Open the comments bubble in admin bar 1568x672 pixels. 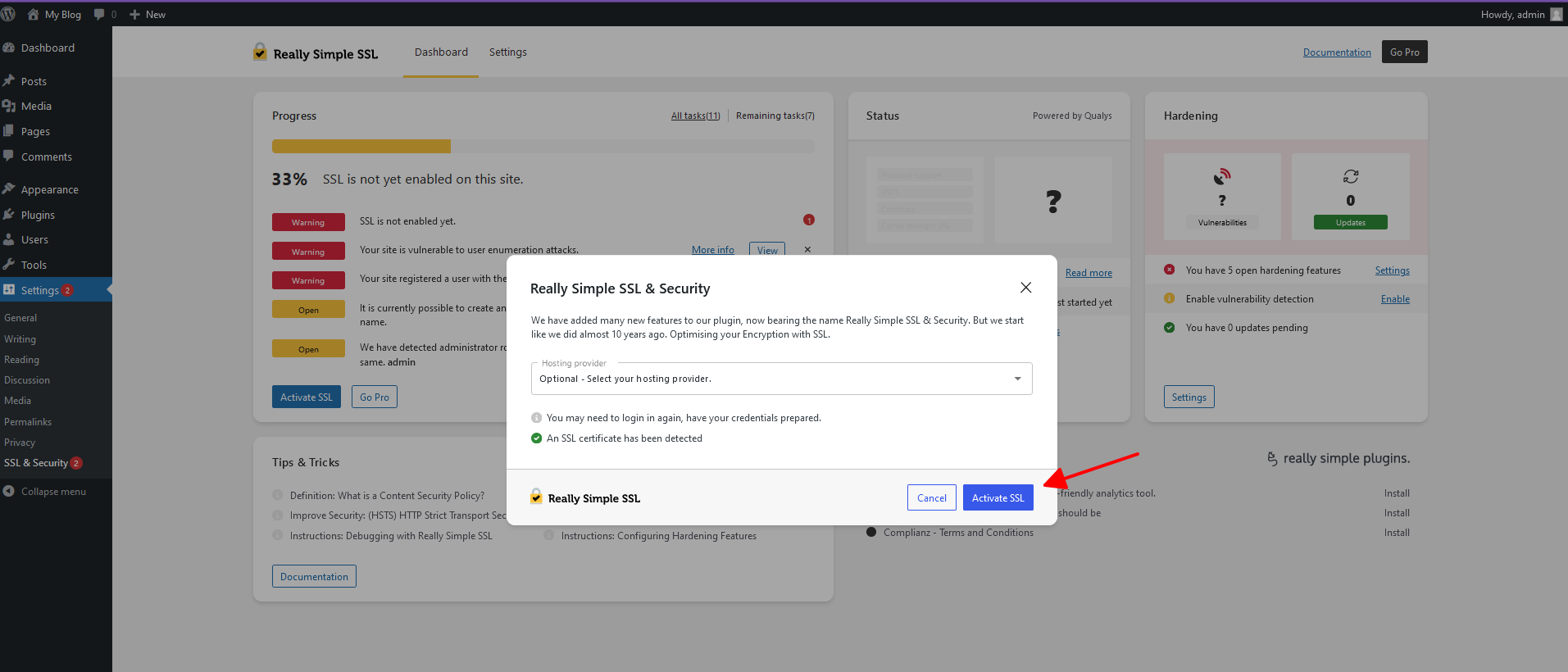tap(105, 15)
